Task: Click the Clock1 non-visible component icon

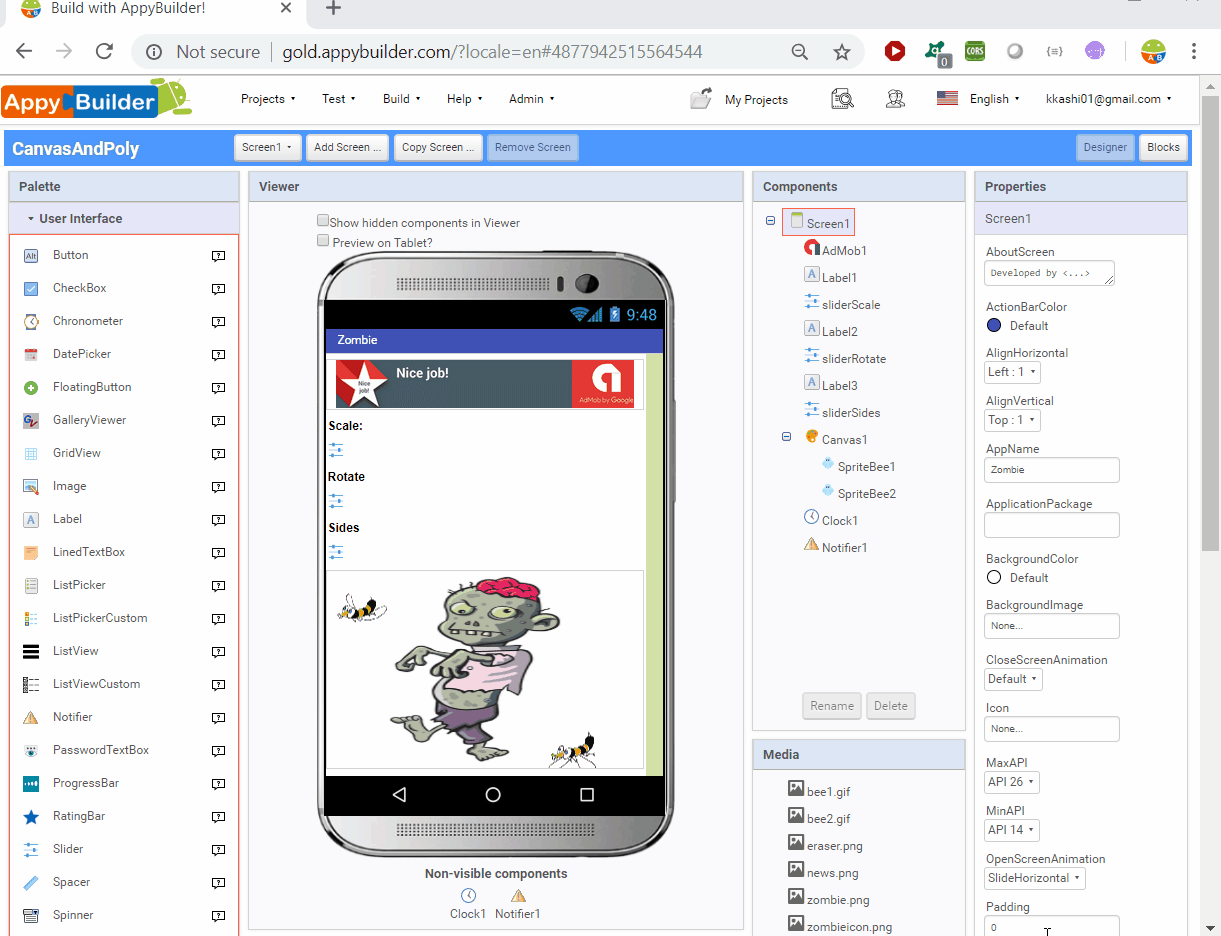Action: [x=468, y=896]
